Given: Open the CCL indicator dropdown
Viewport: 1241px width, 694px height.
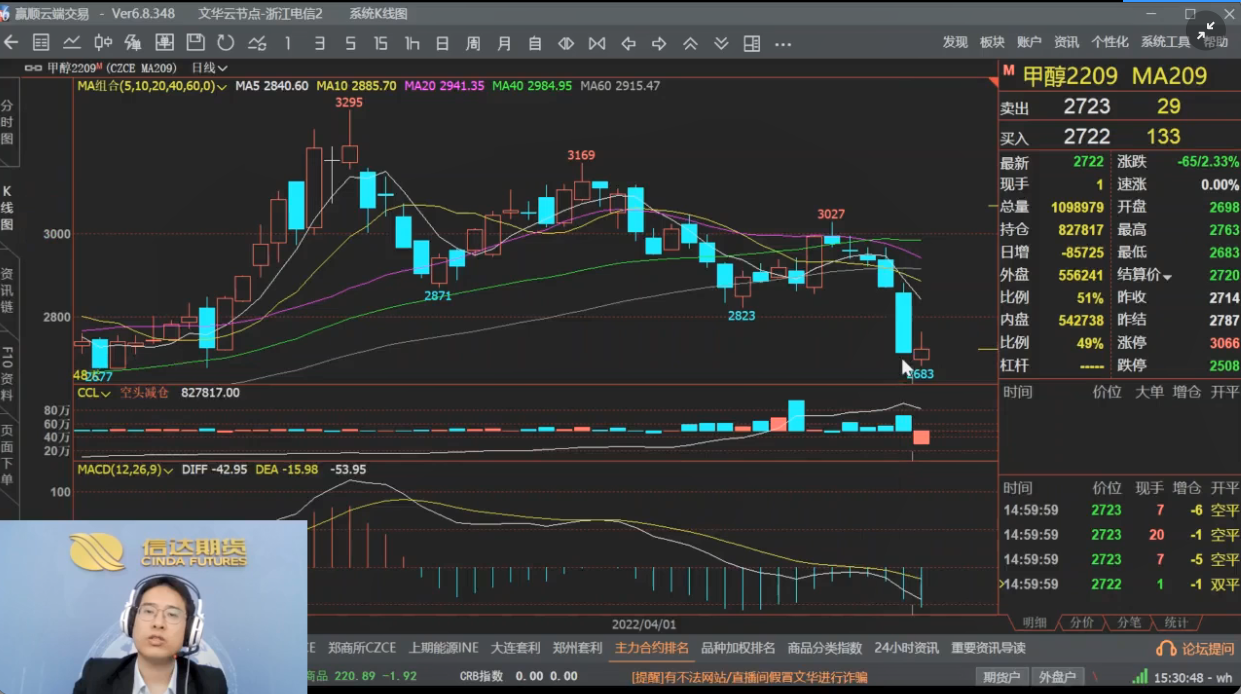Looking at the screenshot, I should click(x=94, y=393).
